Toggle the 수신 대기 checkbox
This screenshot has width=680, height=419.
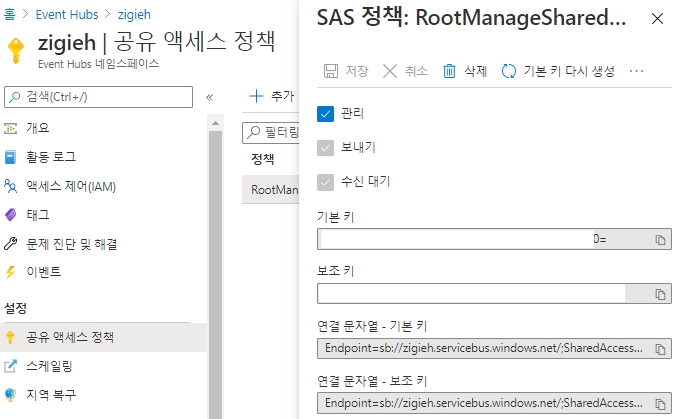coord(325,182)
